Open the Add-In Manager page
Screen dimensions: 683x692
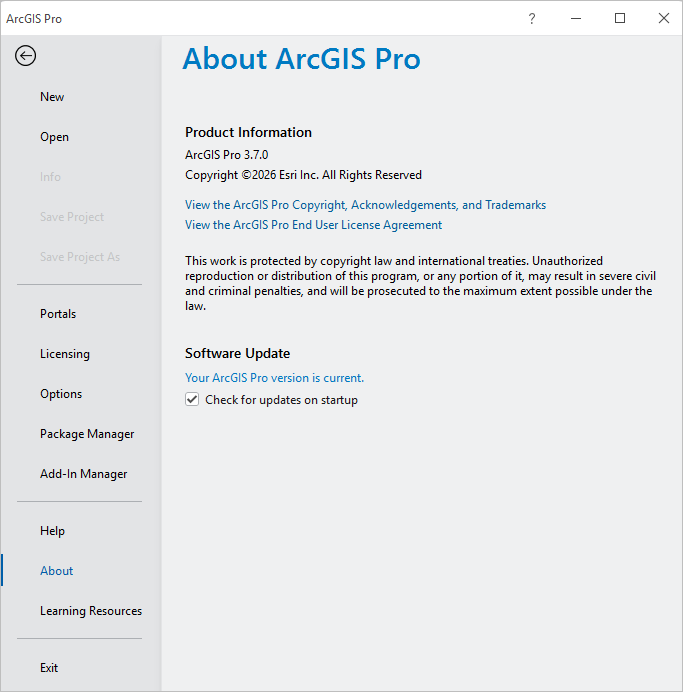tap(83, 474)
